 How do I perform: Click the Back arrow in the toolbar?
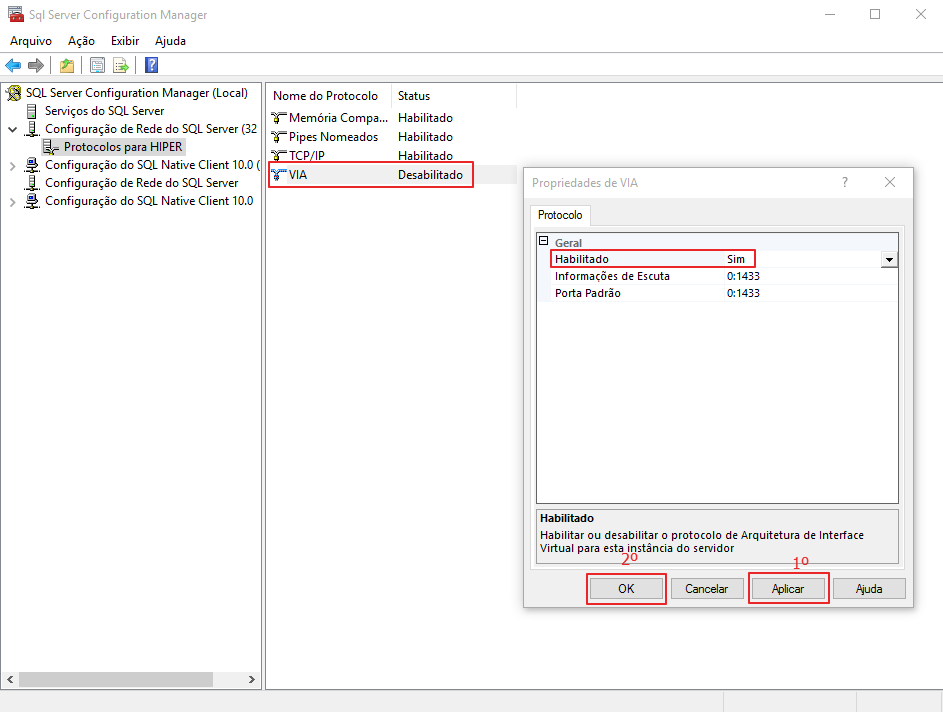click(13, 66)
